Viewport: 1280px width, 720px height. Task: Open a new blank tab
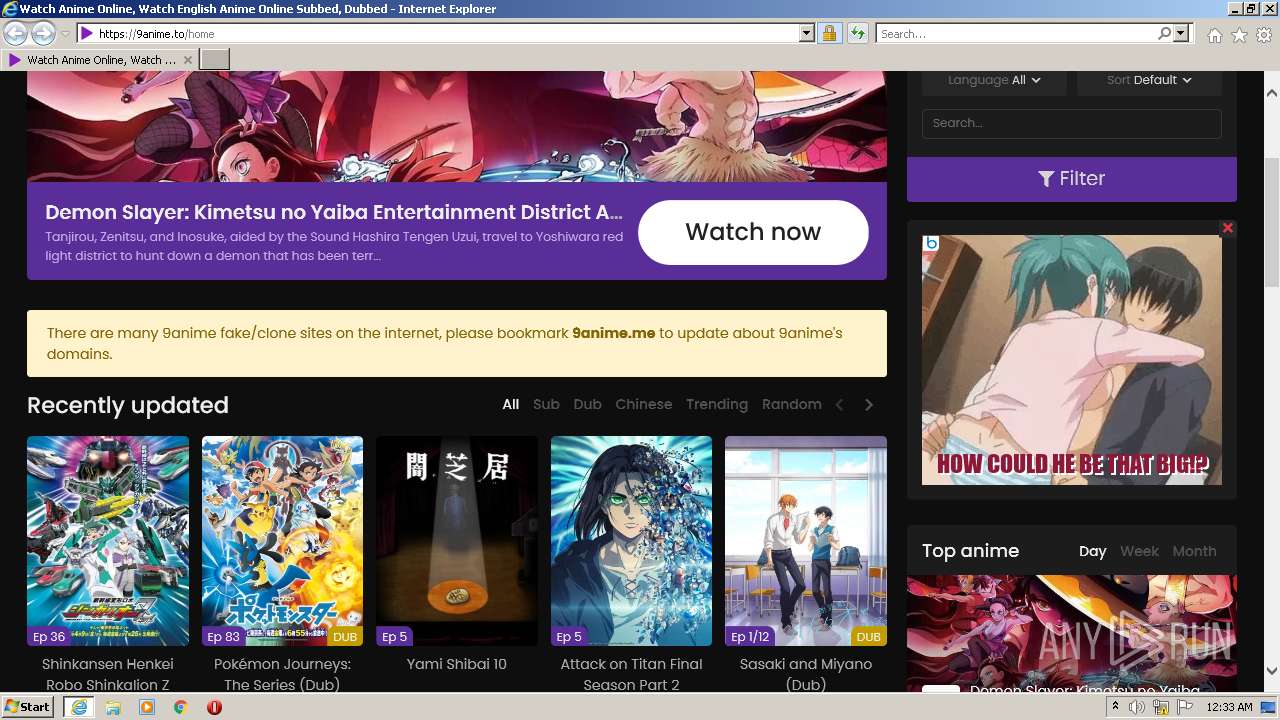pyautogui.click(x=215, y=60)
